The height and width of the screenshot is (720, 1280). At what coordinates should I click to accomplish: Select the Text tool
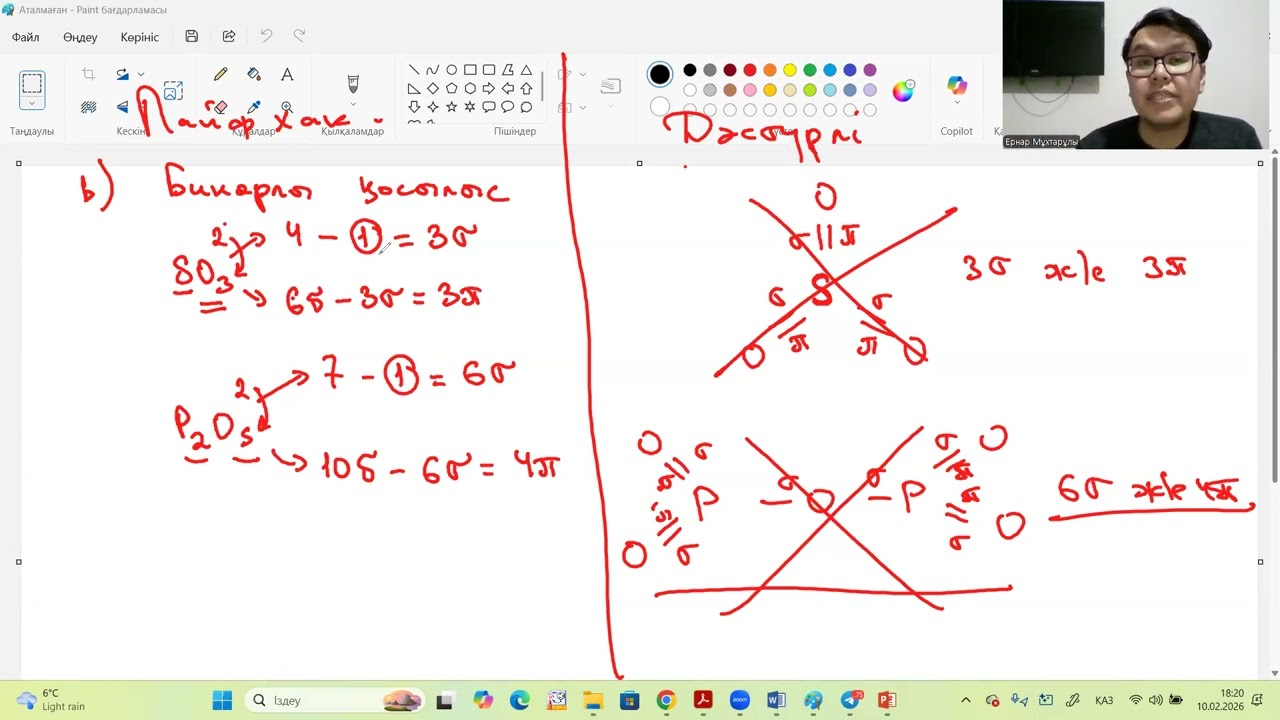[x=287, y=75]
